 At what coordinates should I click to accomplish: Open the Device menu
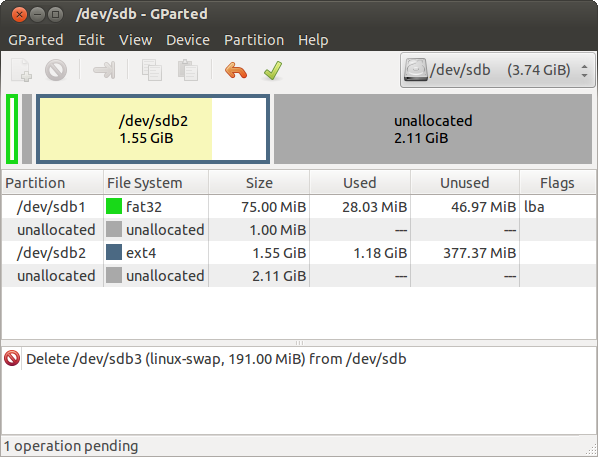coord(188,40)
